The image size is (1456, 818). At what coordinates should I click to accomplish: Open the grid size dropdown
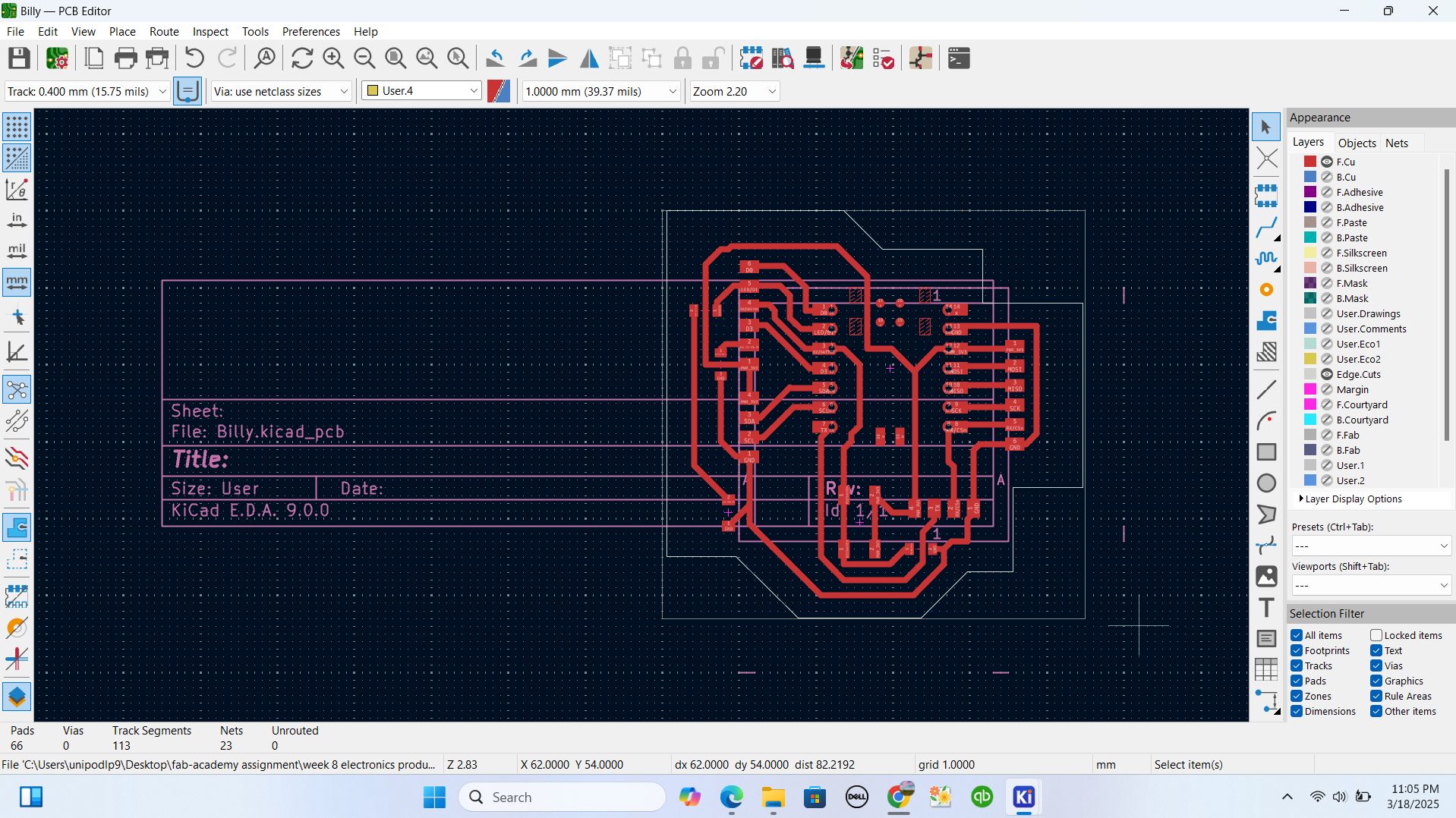(600, 91)
